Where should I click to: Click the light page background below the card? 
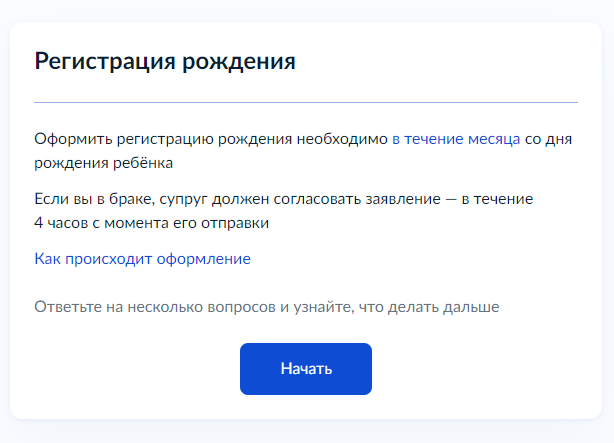tap(306, 431)
